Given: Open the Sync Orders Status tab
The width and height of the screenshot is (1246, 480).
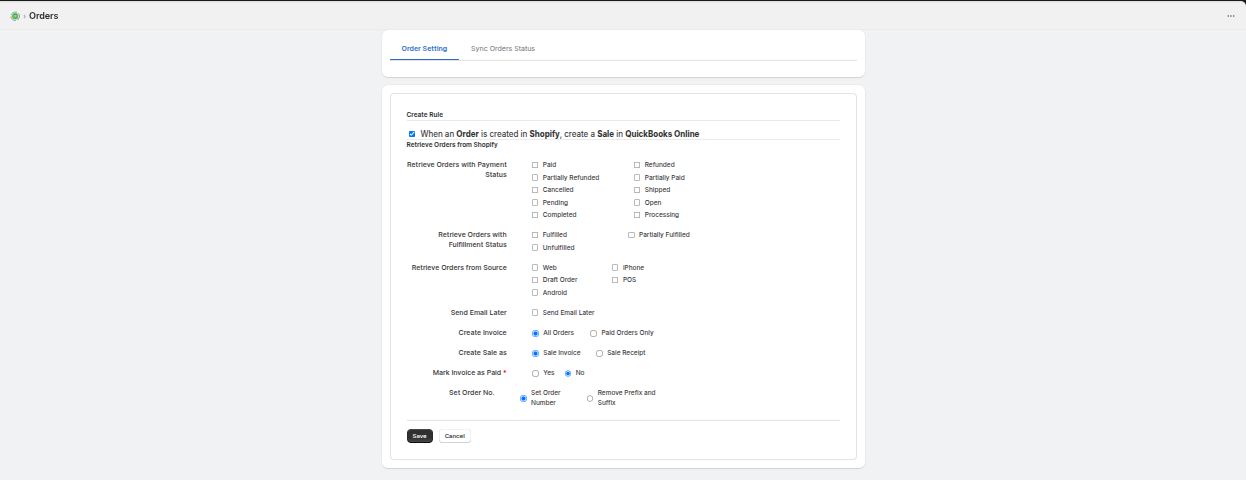Looking at the screenshot, I should point(503,48).
